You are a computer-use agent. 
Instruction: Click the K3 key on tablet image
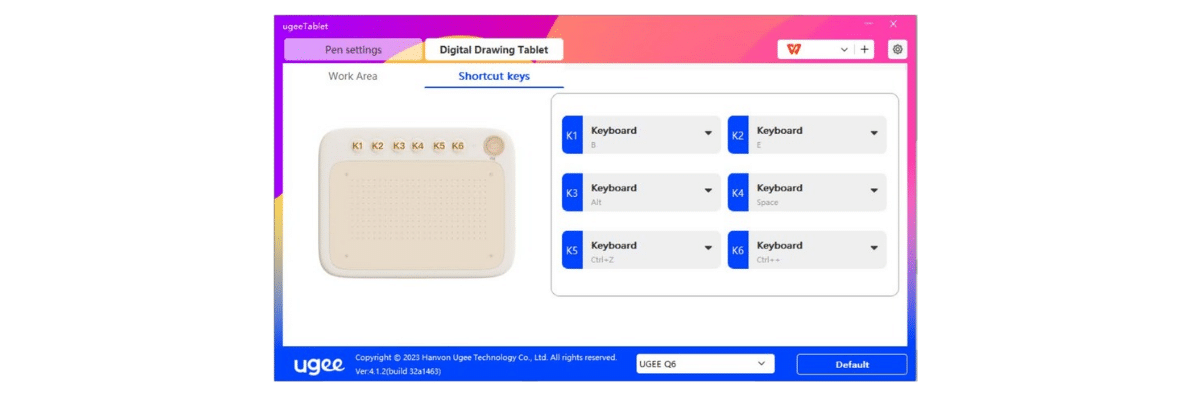click(x=399, y=146)
